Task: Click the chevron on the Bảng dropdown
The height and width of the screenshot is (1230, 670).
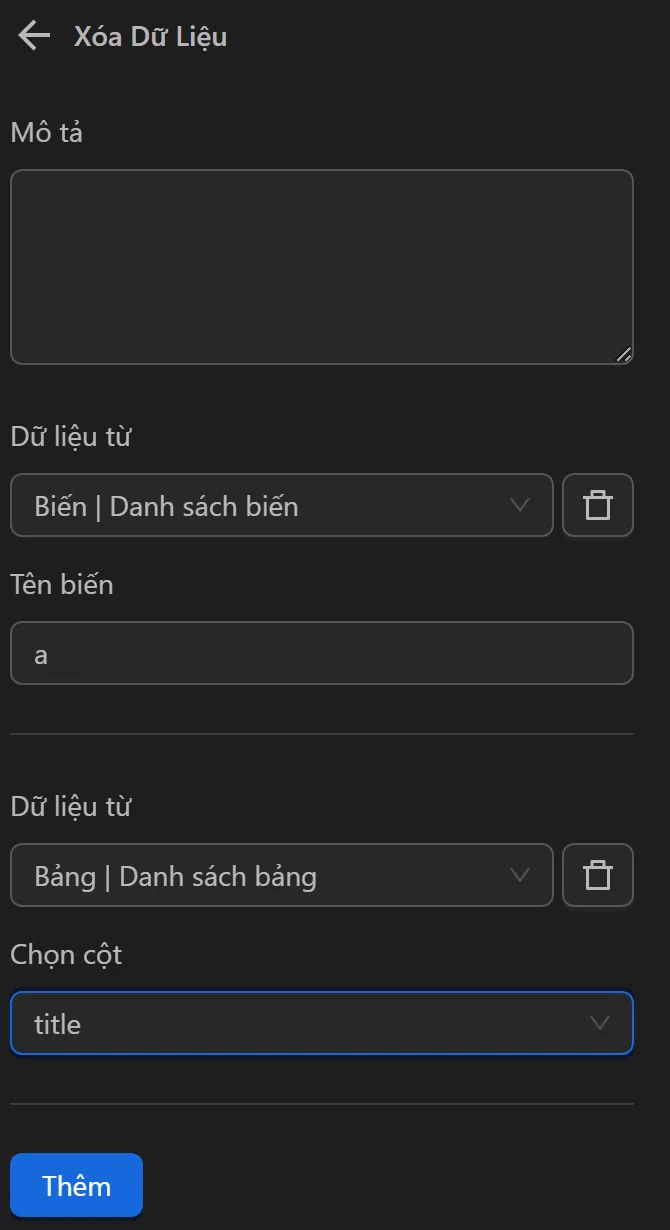Action: click(519, 875)
